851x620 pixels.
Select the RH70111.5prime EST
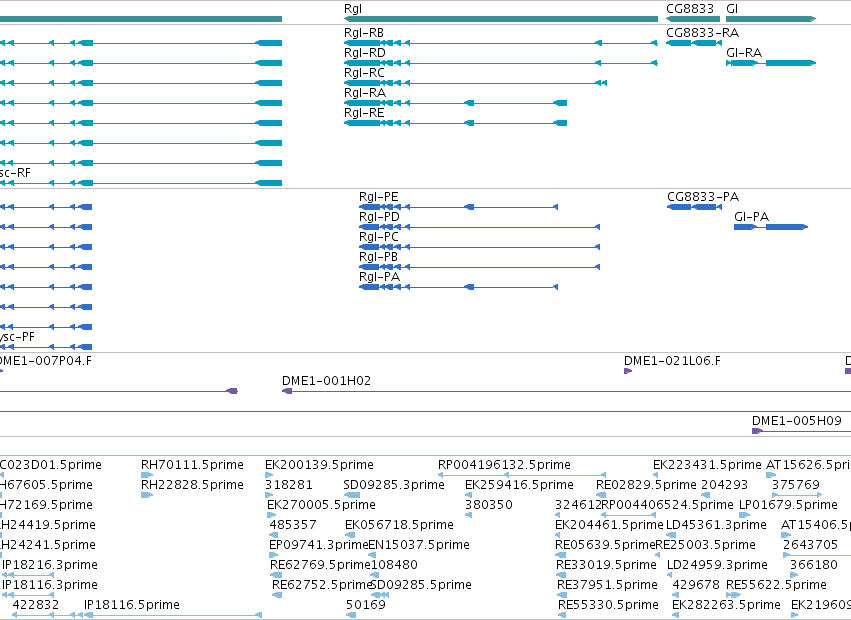point(147,475)
